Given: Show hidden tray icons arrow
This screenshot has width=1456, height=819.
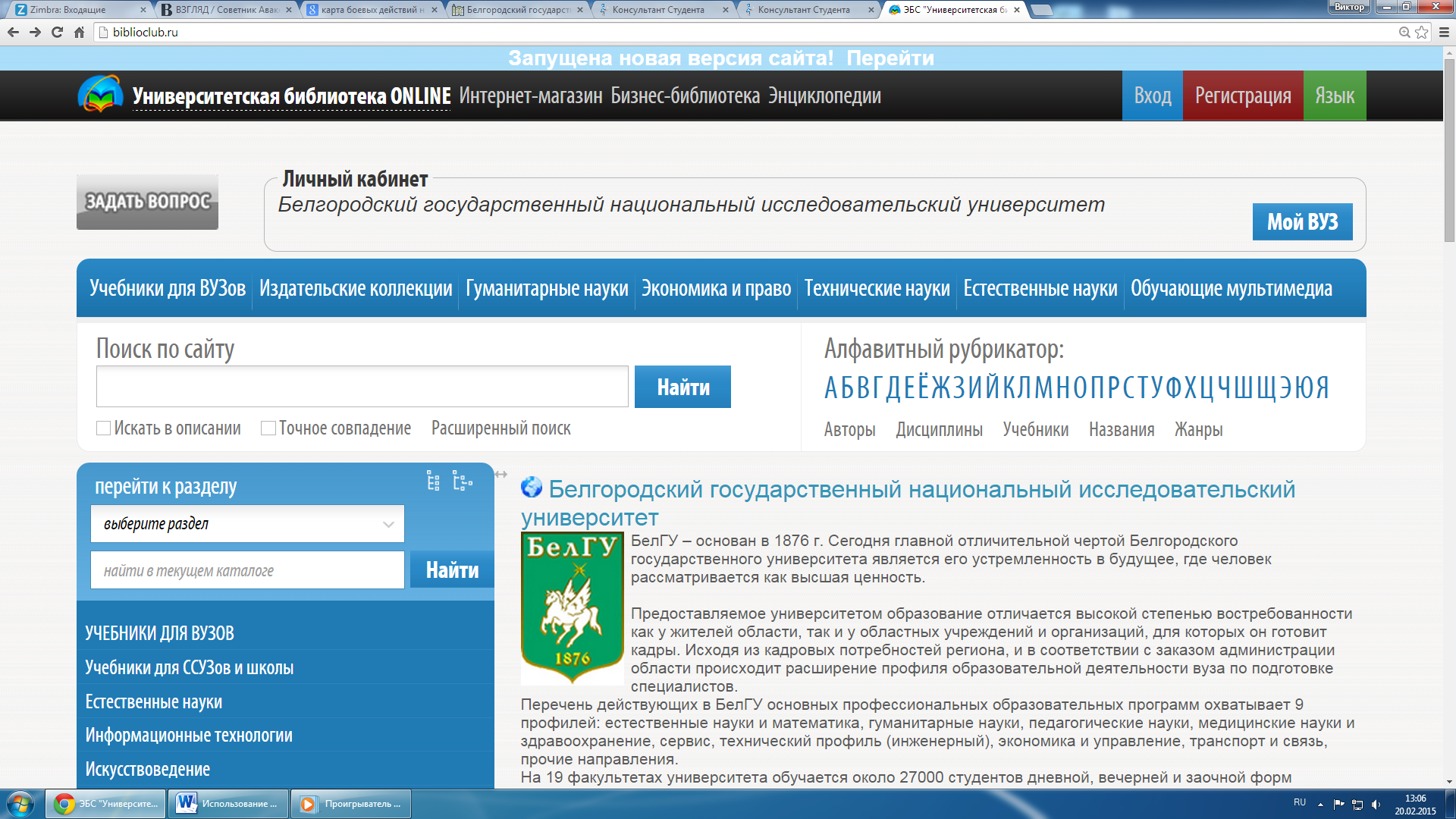Looking at the screenshot, I should tap(1320, 804).
